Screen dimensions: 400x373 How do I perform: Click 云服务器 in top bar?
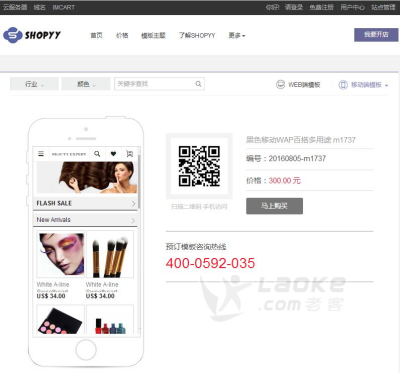tap(15, 7)
